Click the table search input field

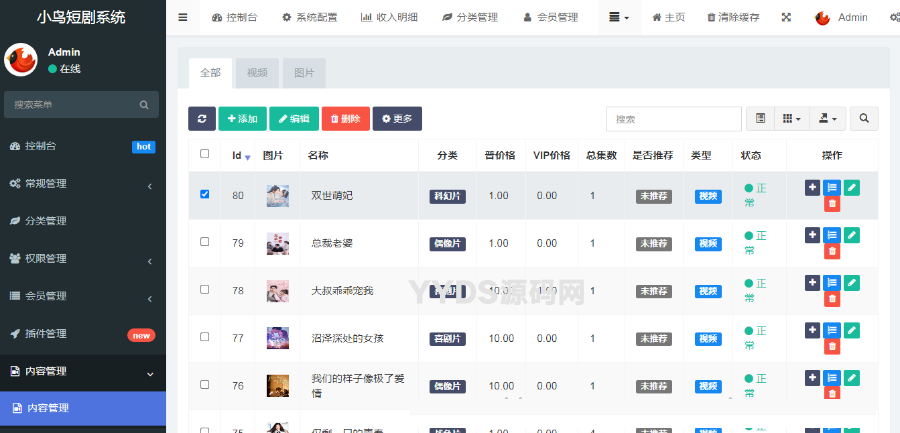pos(671,119)
